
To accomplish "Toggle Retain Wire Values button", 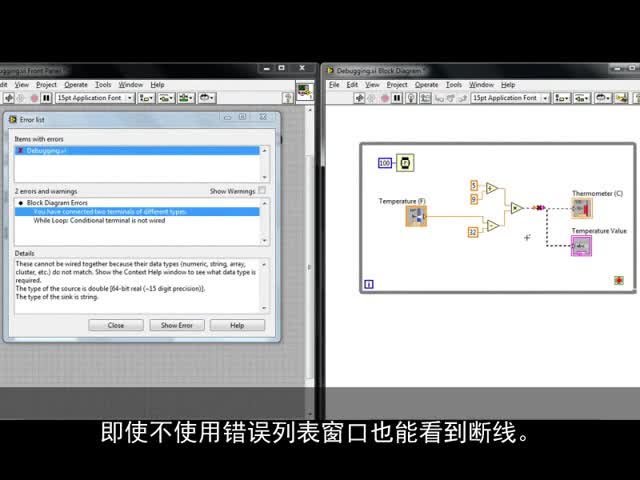I will point(425,98).
